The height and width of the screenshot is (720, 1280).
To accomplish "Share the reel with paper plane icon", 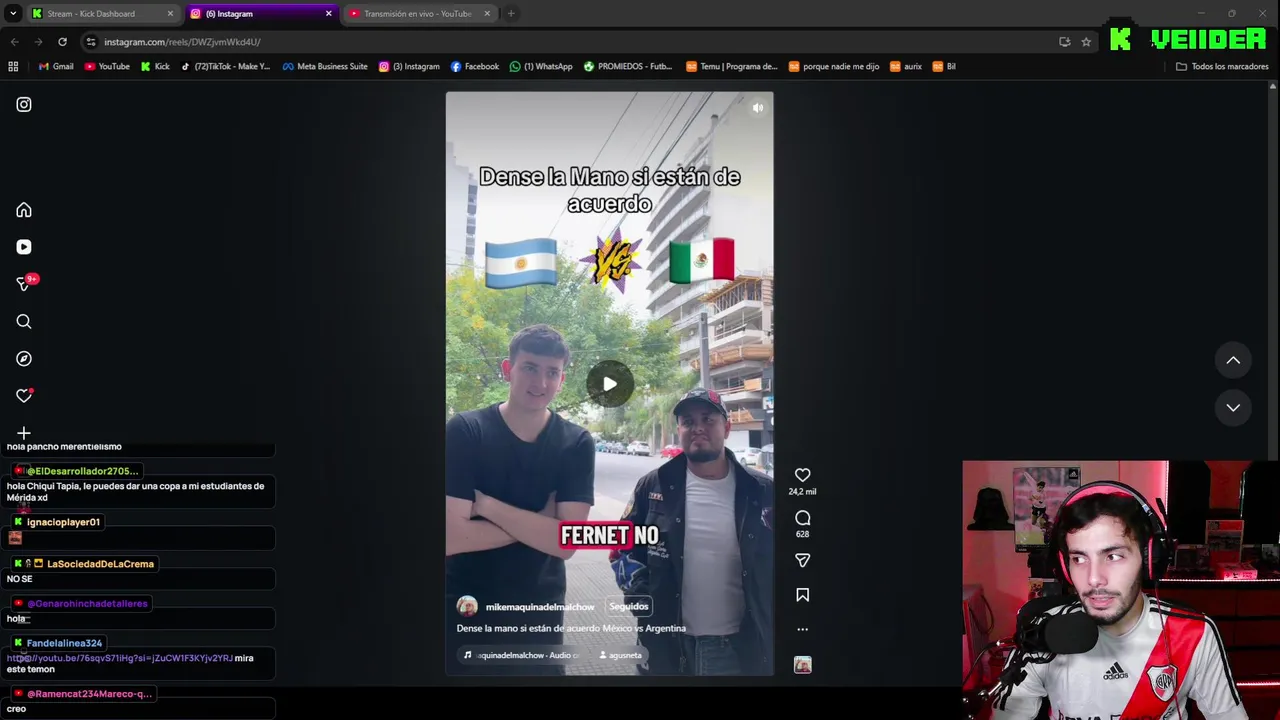I will tap(802, 560).
